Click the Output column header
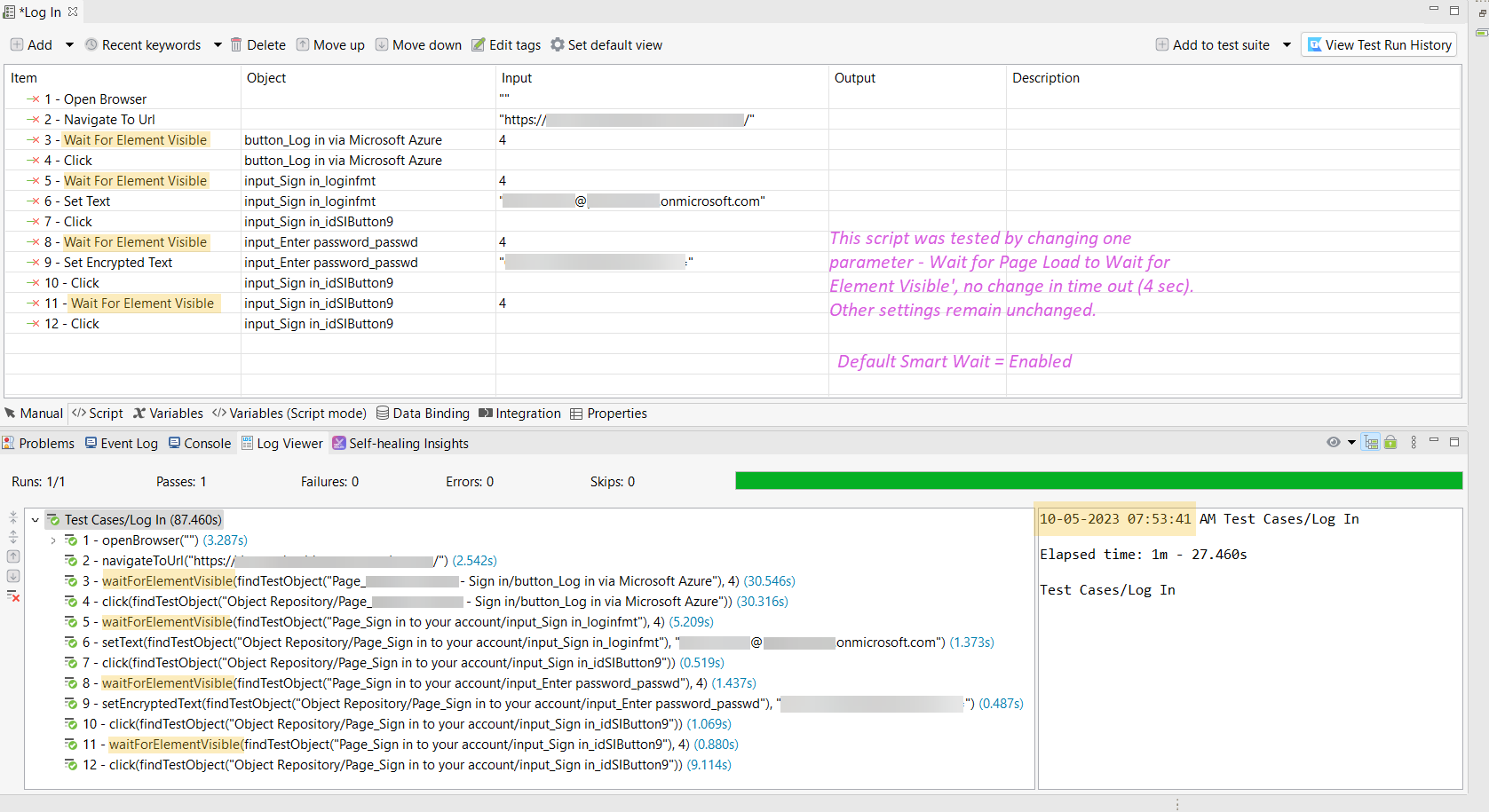The image size is (1489, 812). tap(918, 78)
